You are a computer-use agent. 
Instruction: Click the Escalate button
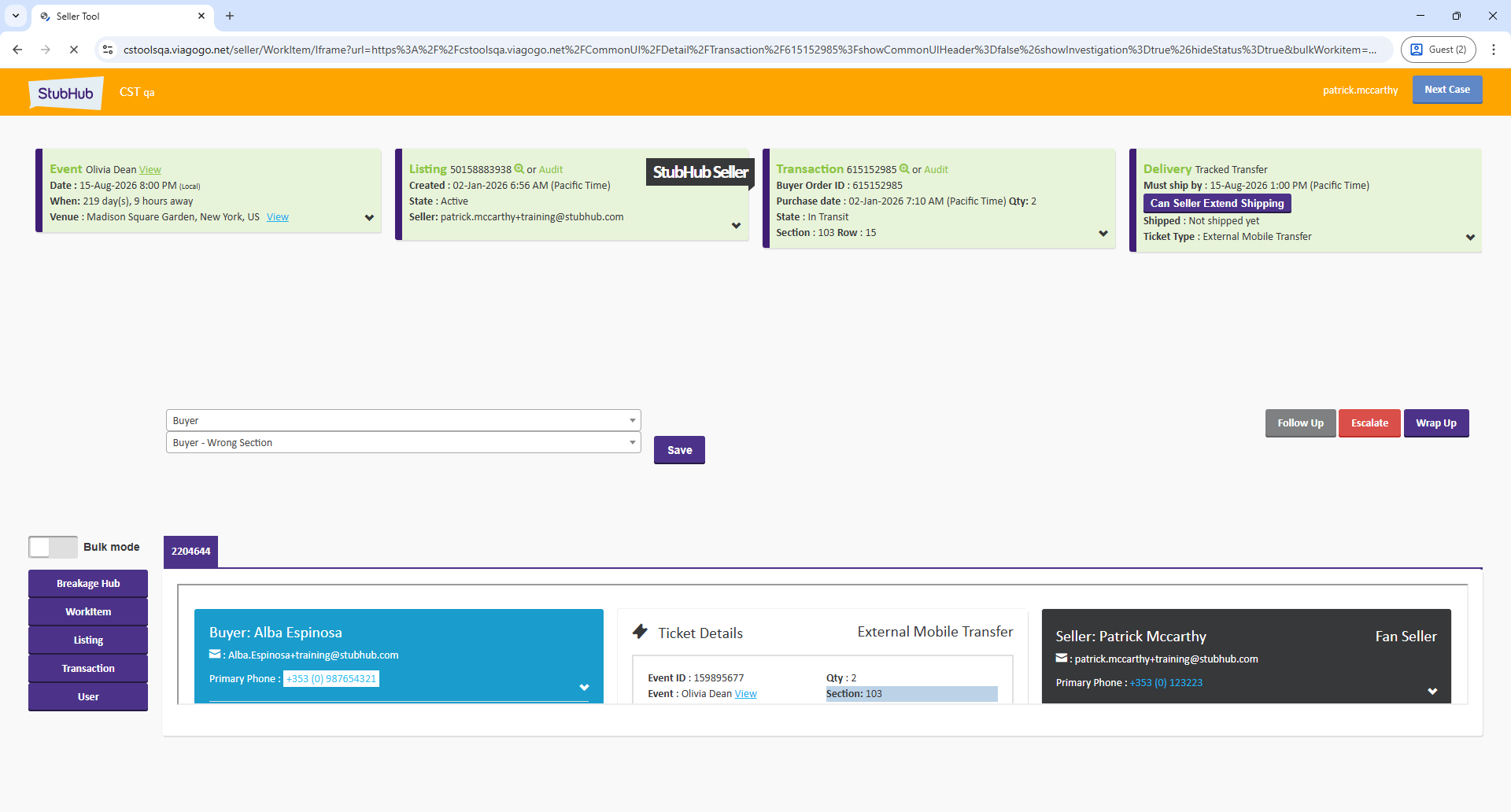tap(1369, 423)
